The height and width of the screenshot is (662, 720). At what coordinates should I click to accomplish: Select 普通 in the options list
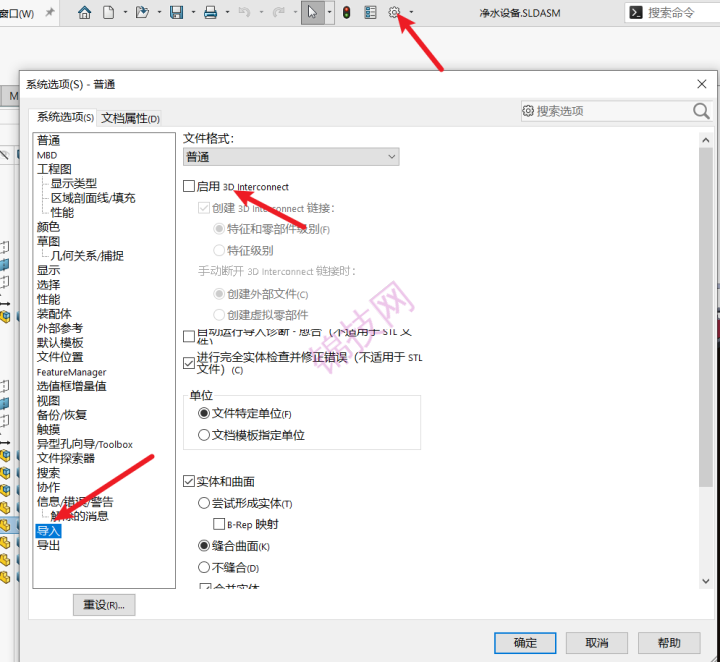[x=48, y=140]
